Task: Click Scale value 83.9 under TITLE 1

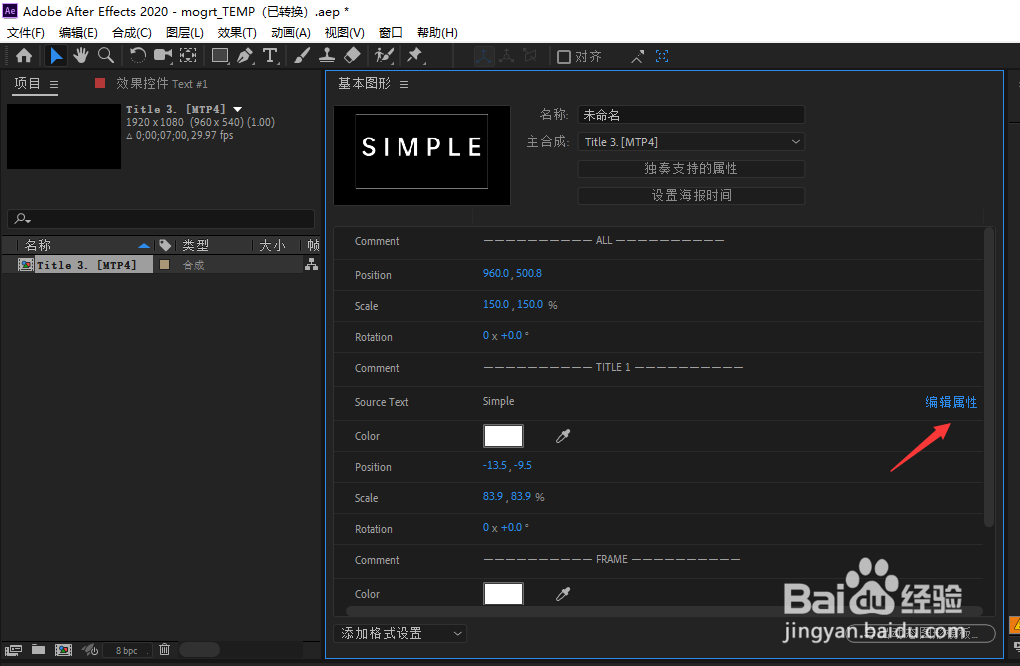Action: tap(492, 496)
